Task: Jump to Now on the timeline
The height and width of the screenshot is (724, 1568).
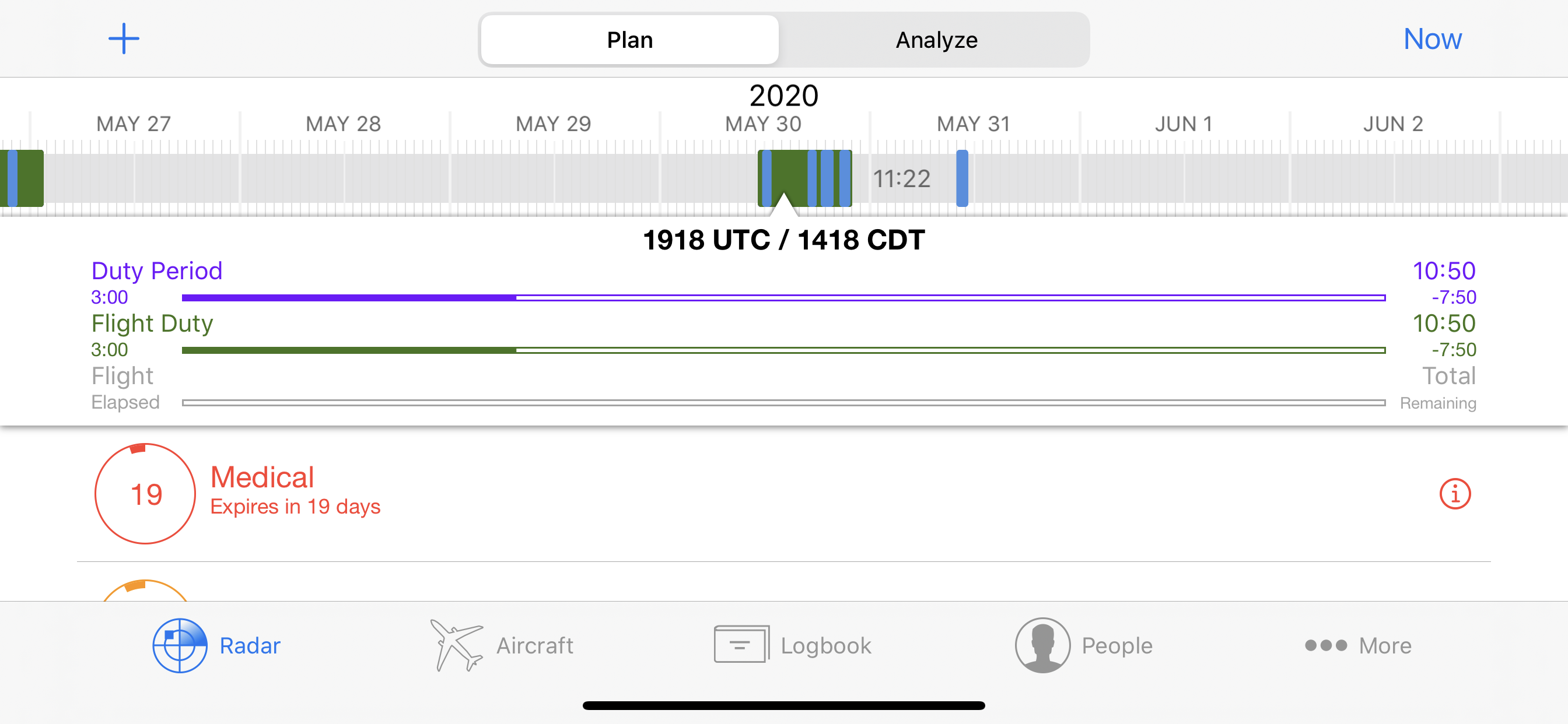Action: pos(1432,39)
